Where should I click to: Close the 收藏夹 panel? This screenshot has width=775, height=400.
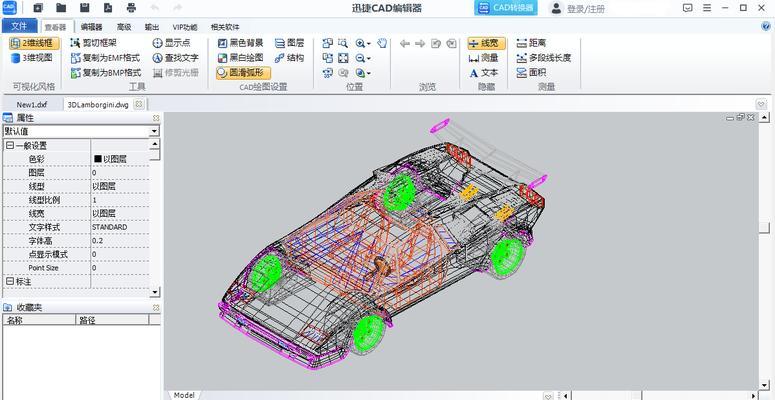156,308
